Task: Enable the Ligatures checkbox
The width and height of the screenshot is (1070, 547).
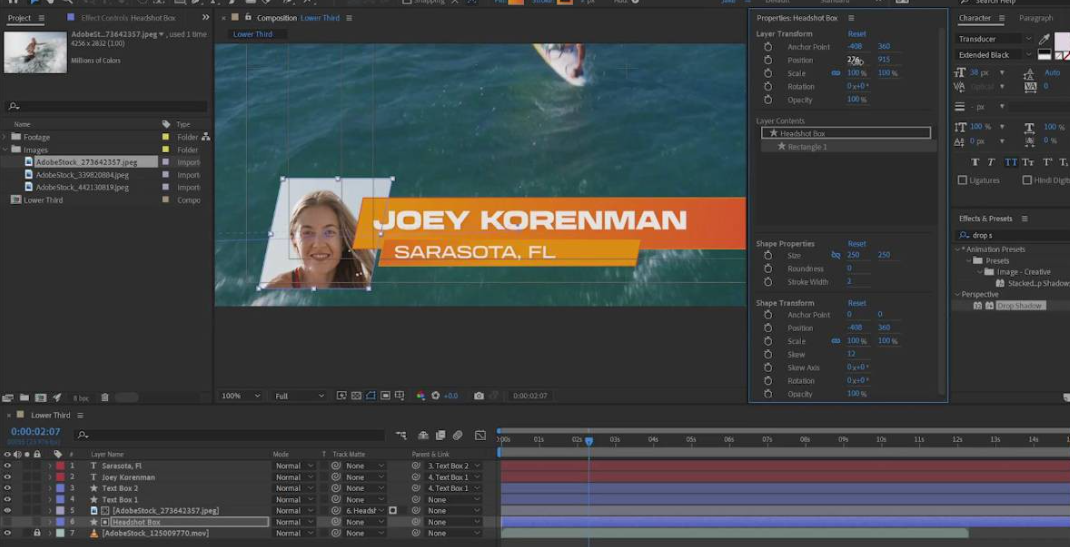Action: click(963, 180)
